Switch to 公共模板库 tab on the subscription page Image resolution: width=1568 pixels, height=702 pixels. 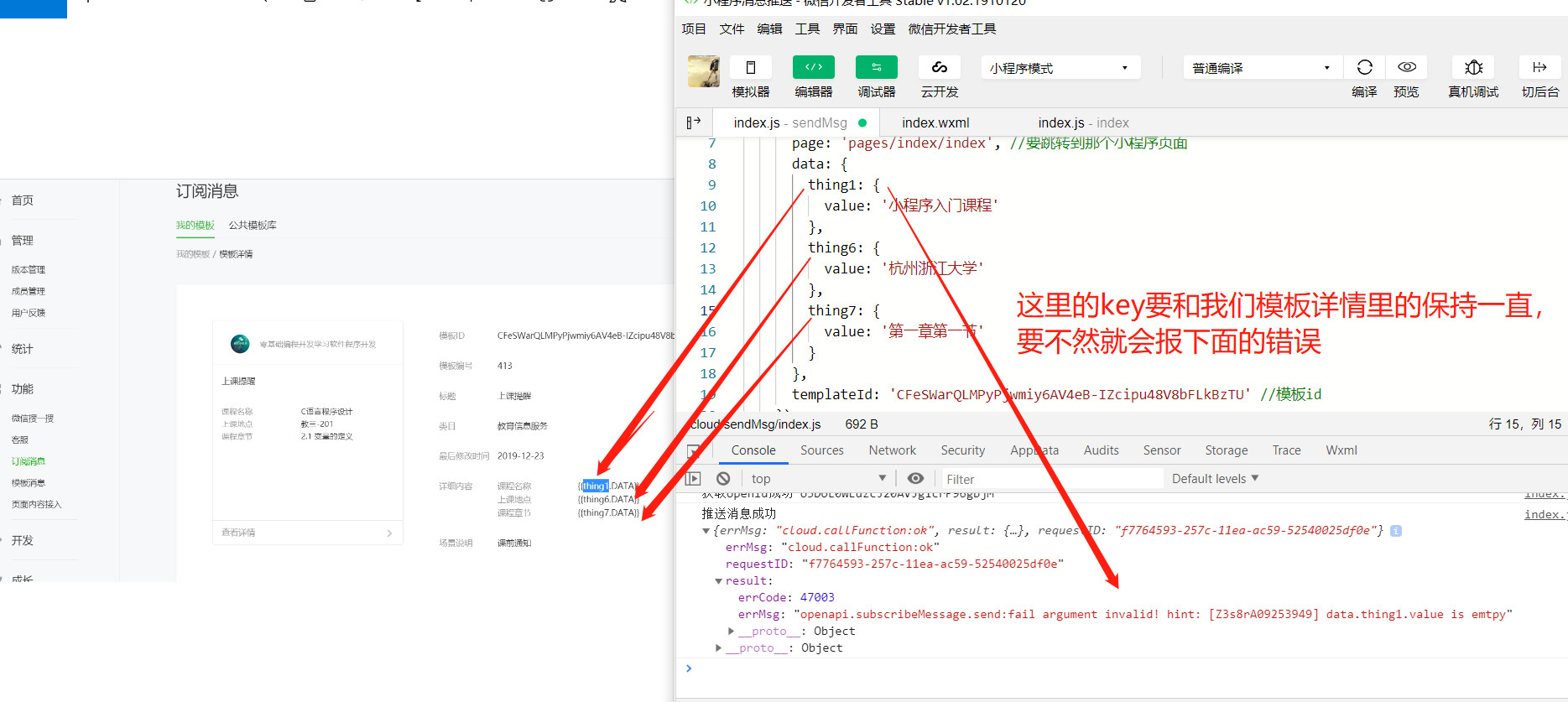253,225
